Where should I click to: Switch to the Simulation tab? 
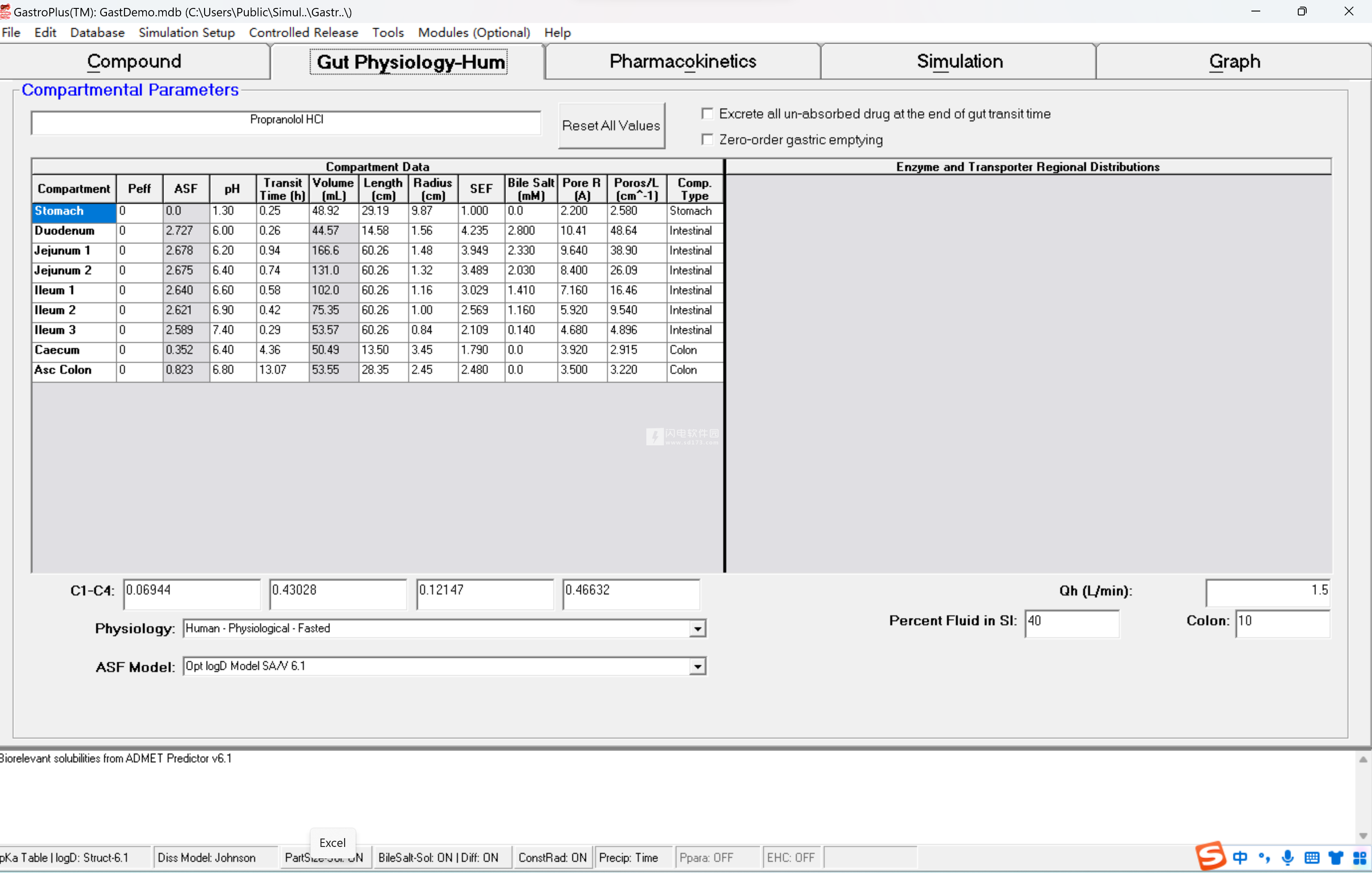959,61
